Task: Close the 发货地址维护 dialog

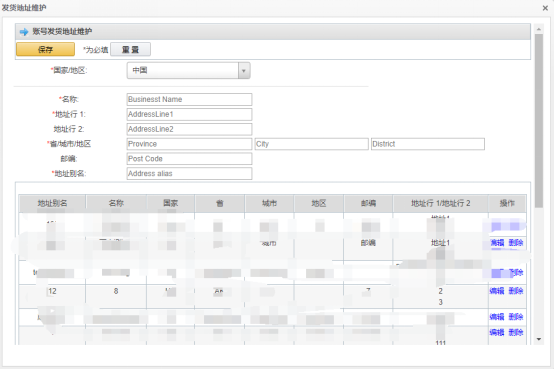Action: coord(545,8)
